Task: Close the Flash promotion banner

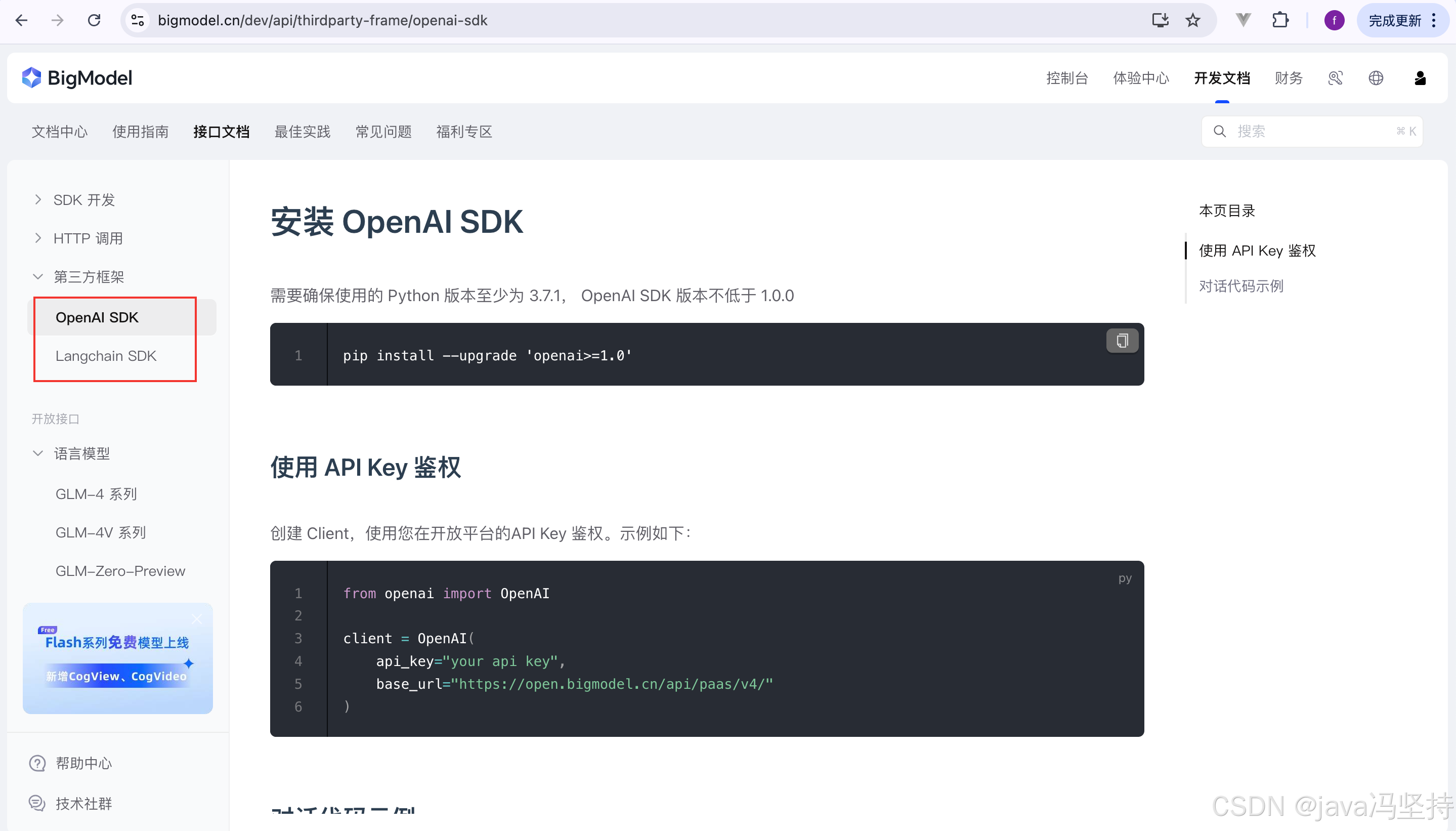Action: coord(197,618)
